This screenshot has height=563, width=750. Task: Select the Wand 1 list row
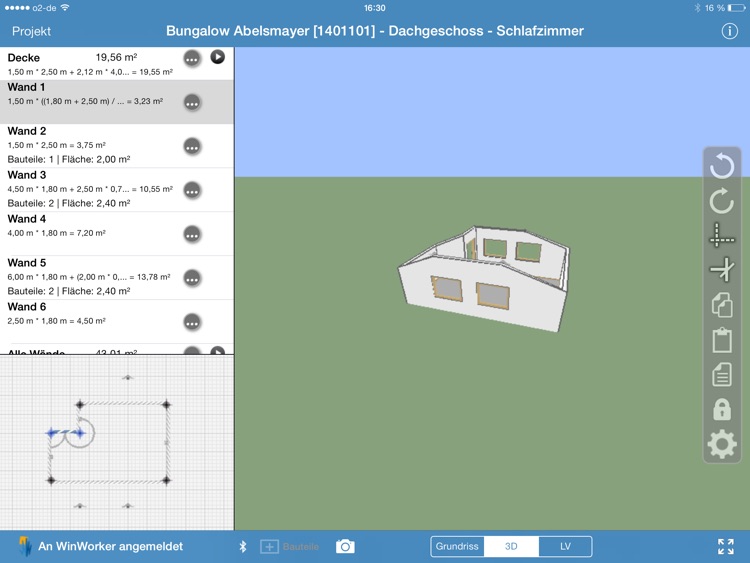click(117, 101)
